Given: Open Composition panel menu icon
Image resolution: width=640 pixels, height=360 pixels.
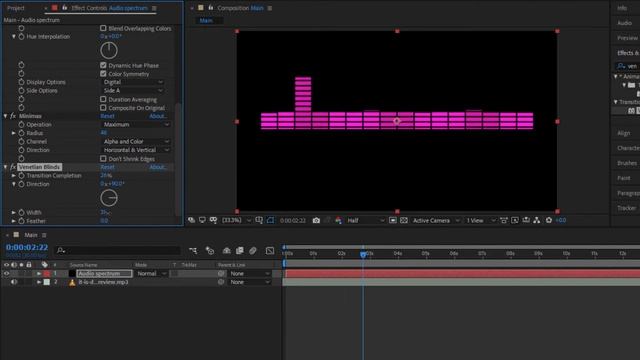Looking at the screenshot, I should pyautogui.click(x=270, y=8).
